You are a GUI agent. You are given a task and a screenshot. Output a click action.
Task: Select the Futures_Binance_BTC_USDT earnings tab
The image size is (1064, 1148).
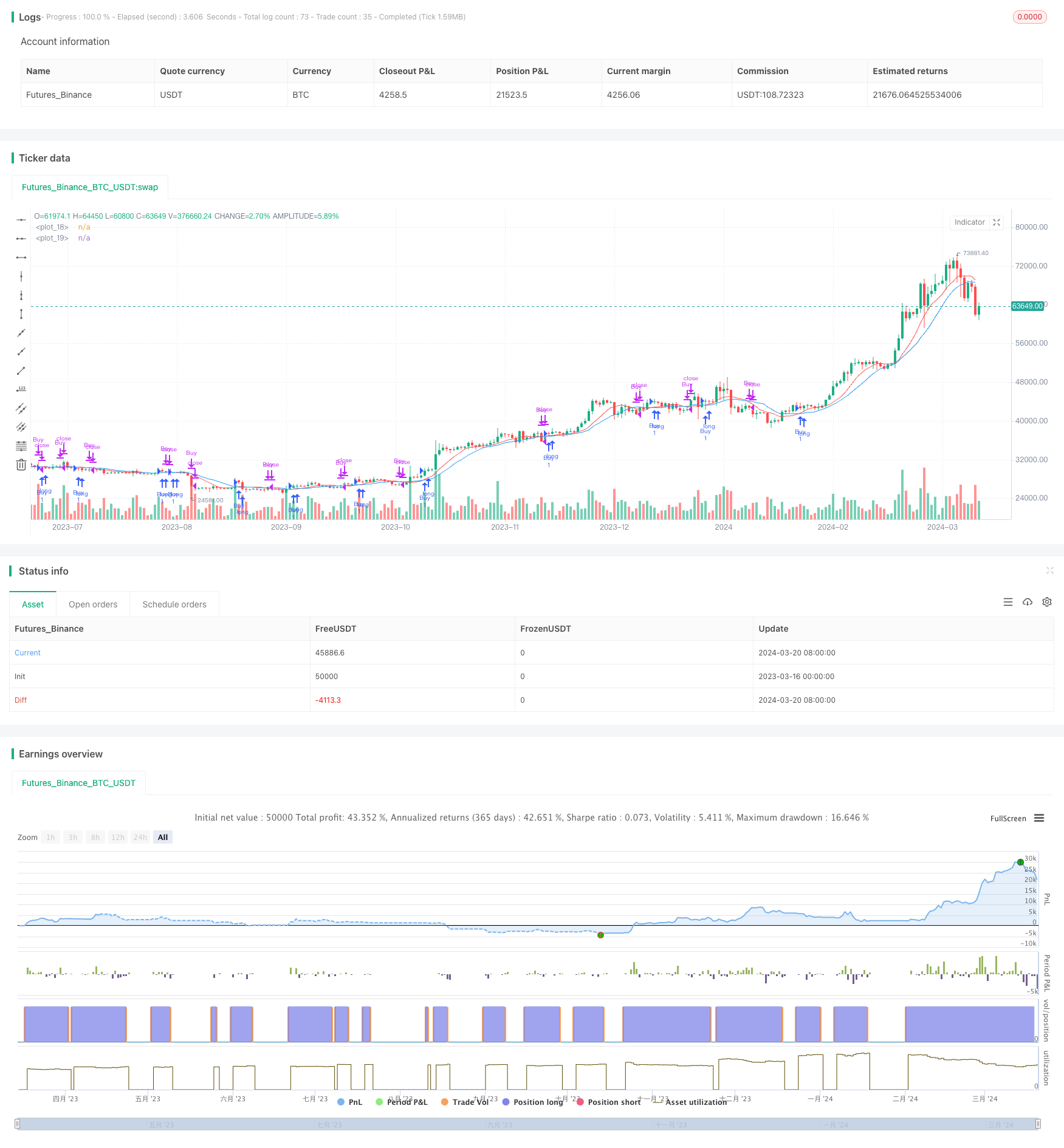78,783
